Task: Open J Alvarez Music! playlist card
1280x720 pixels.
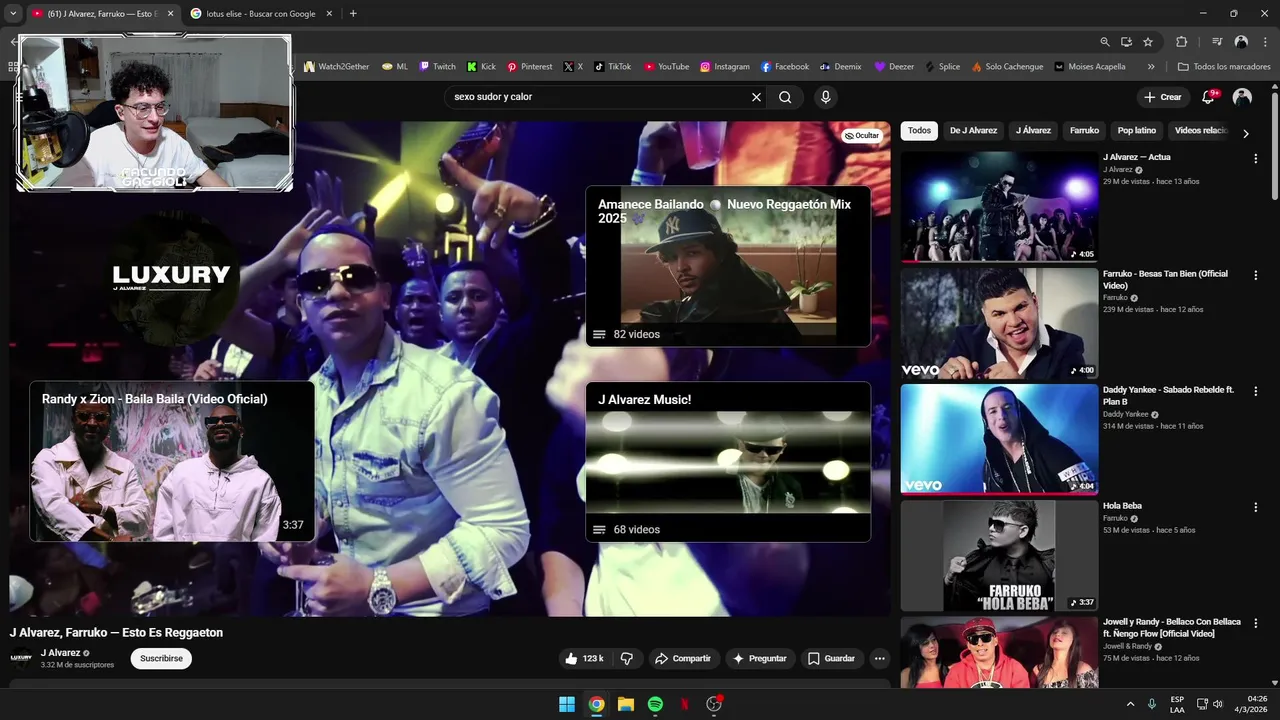Action: (x=728, y=462)
